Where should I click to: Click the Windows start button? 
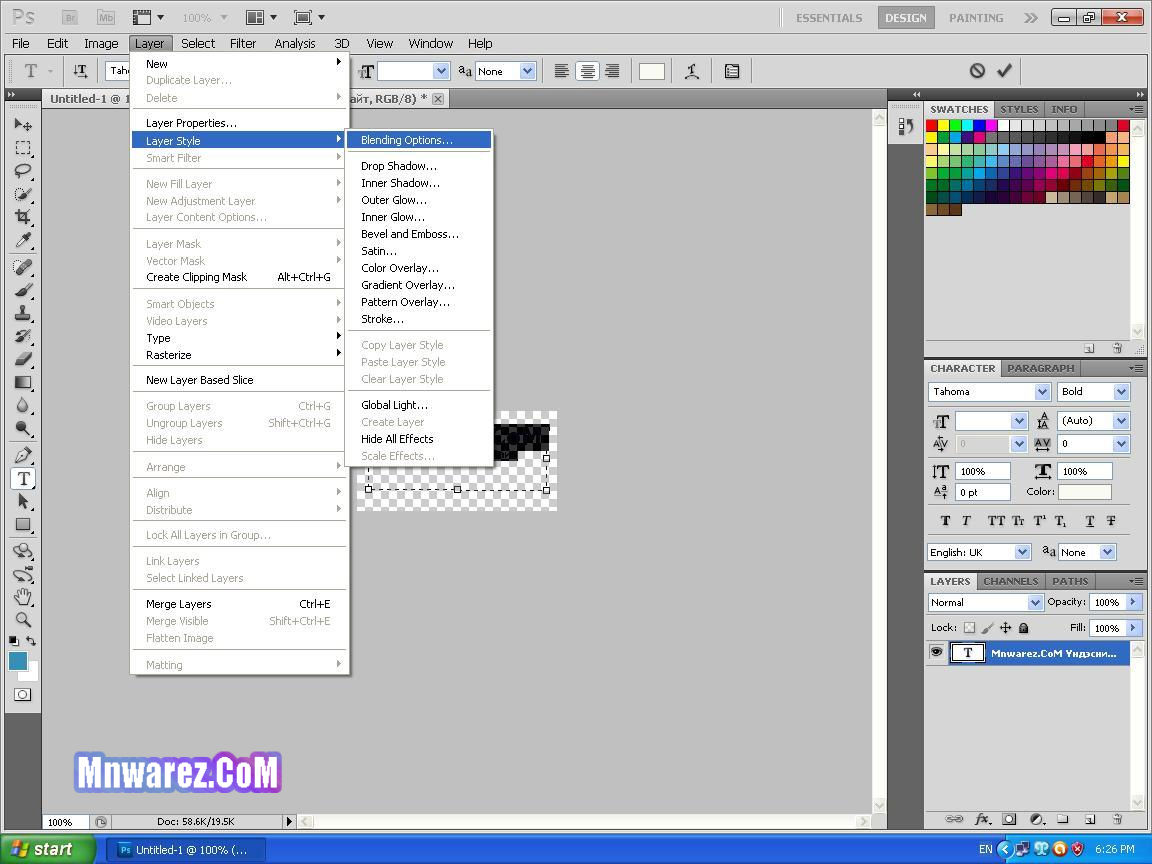[48, 849]
